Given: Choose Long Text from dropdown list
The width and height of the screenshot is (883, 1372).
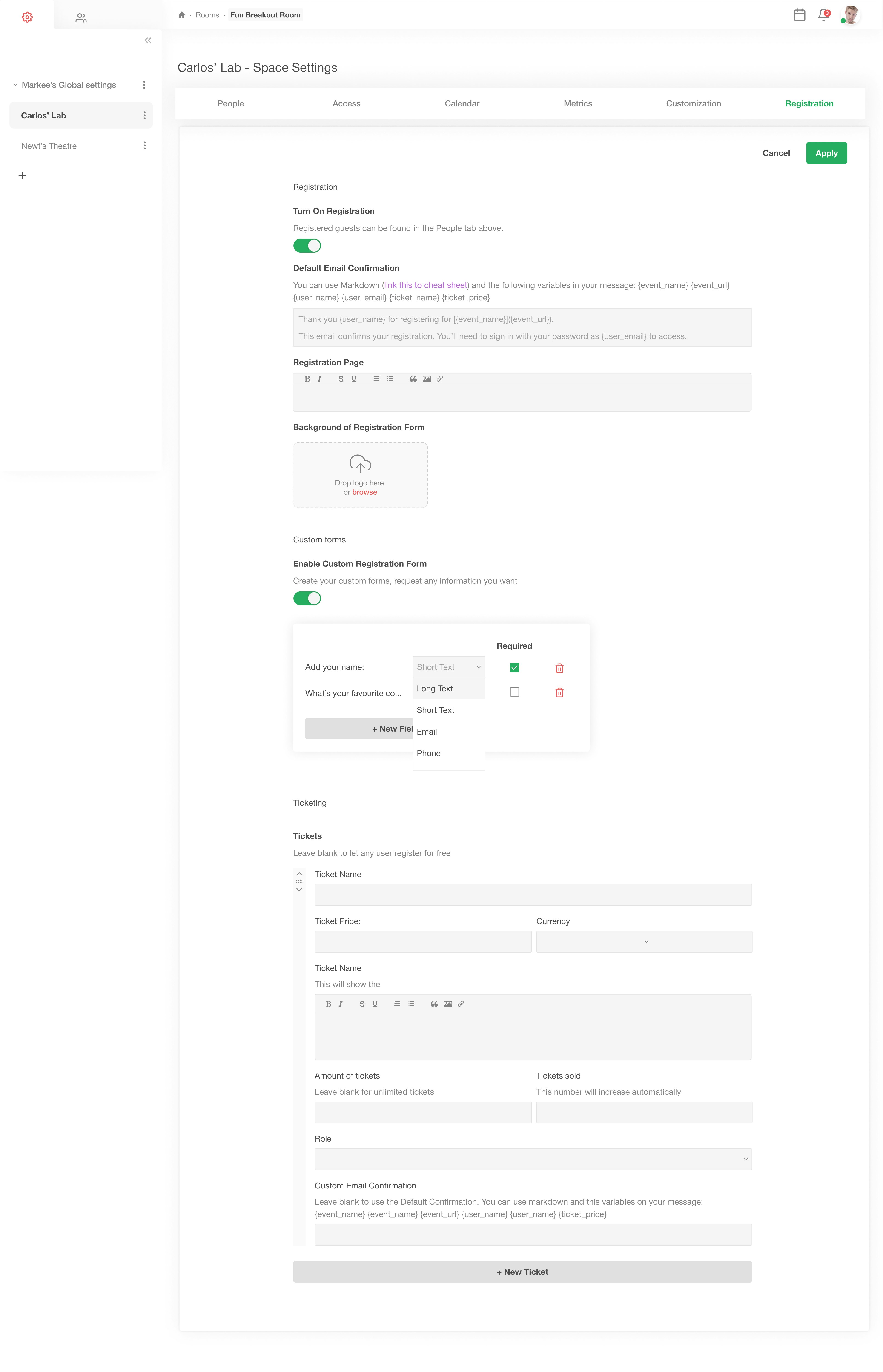Looking at the screenshot, I should pos(449,689).
